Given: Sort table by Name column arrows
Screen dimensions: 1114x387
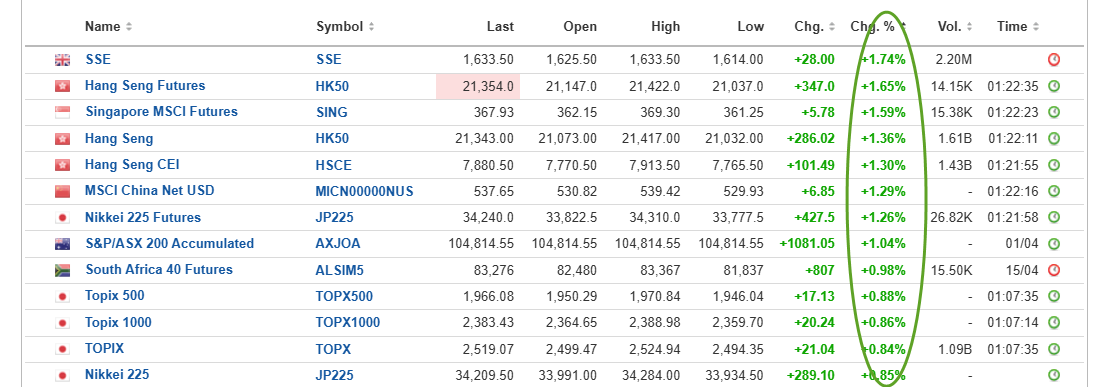Looking at the screenshot, I should (129, 27).
